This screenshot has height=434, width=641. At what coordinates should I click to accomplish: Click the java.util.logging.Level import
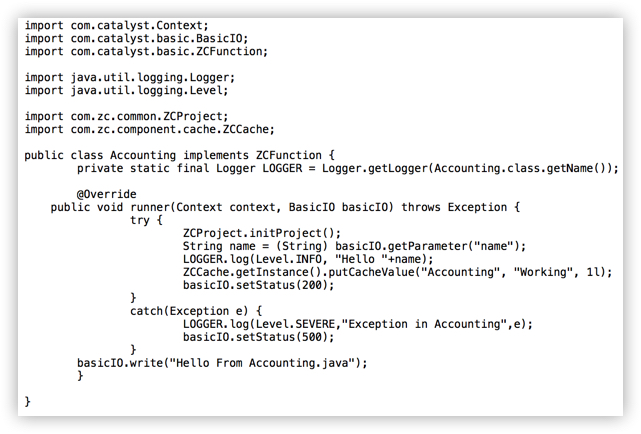(x=126, y=91)
